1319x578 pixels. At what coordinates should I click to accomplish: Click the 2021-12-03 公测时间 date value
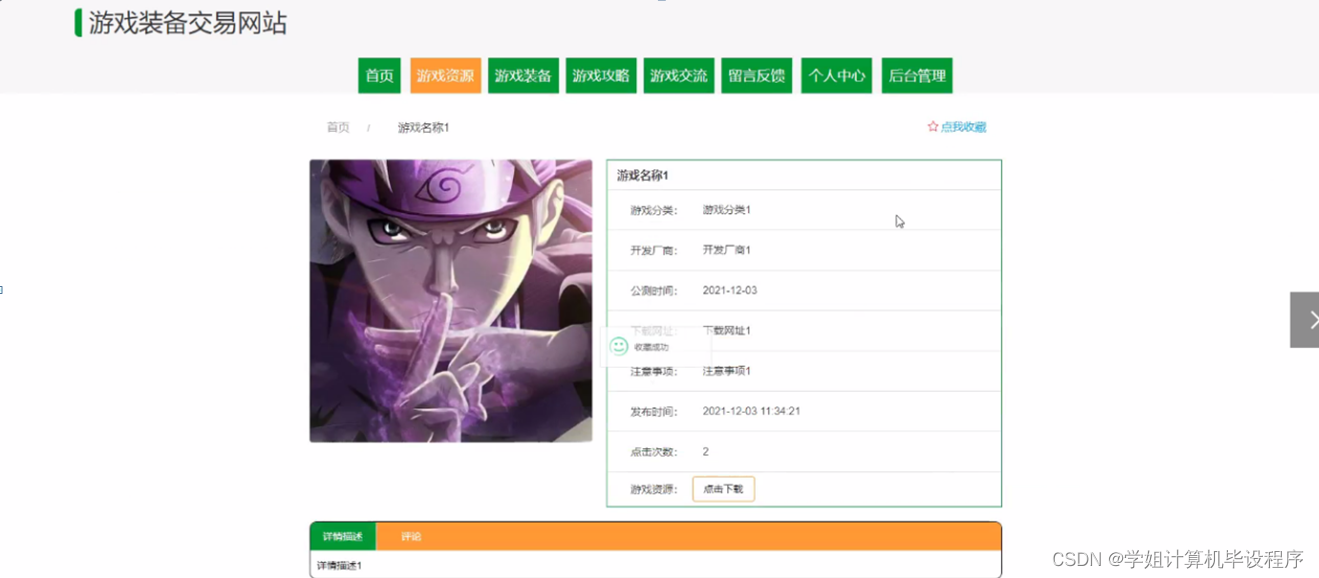click(x=730, y=291)
